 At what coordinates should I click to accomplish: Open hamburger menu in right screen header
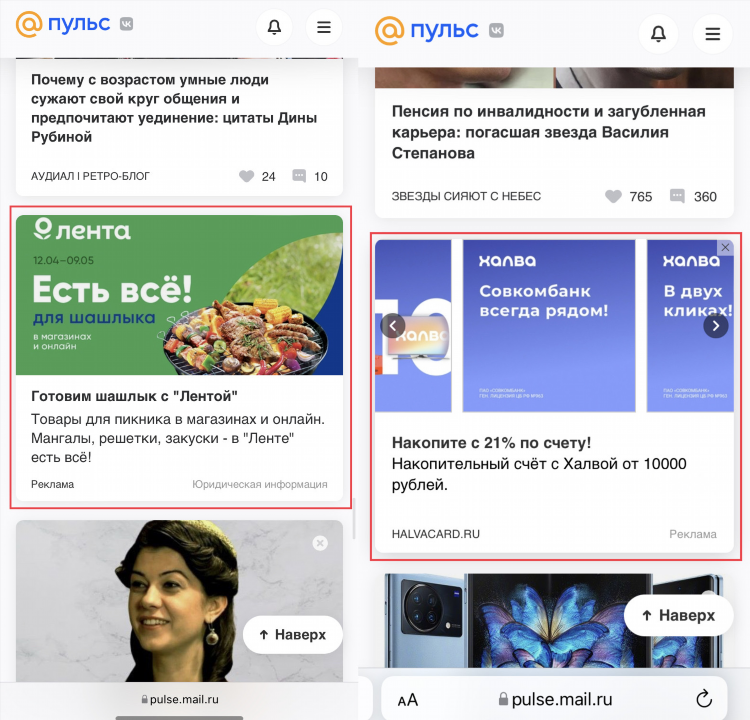coord(713,33)
